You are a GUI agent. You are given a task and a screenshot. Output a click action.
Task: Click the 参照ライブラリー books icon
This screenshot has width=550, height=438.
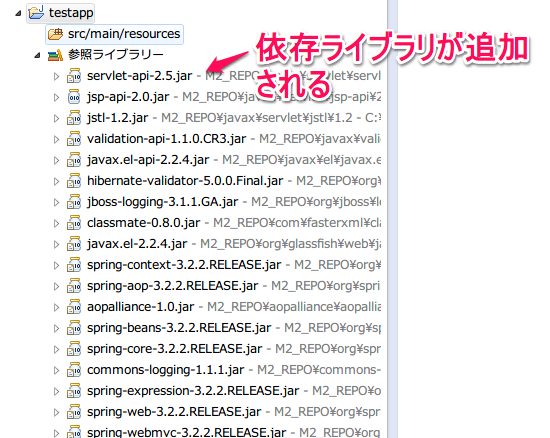pos(55,55)
